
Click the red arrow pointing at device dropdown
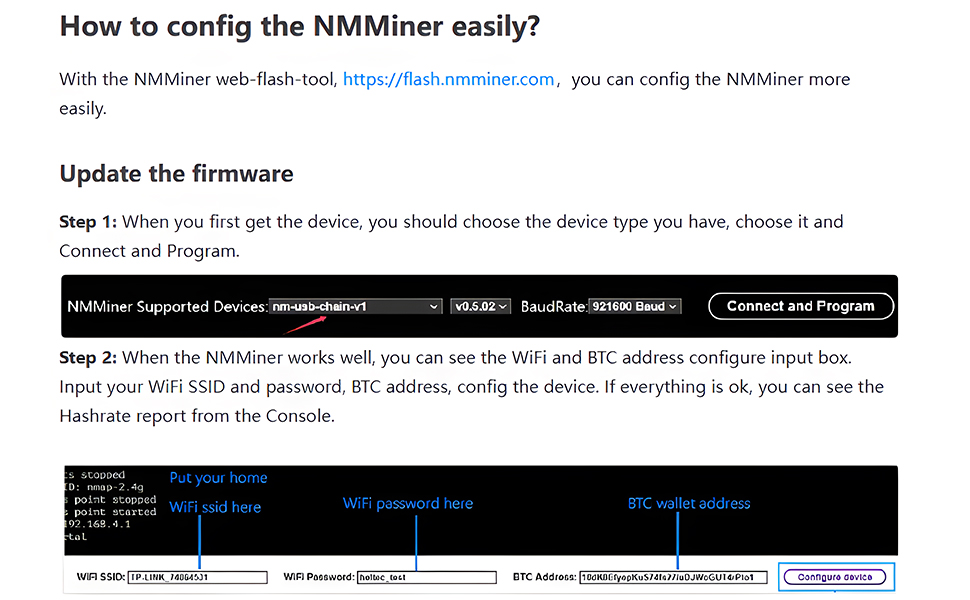click(306, 325)
